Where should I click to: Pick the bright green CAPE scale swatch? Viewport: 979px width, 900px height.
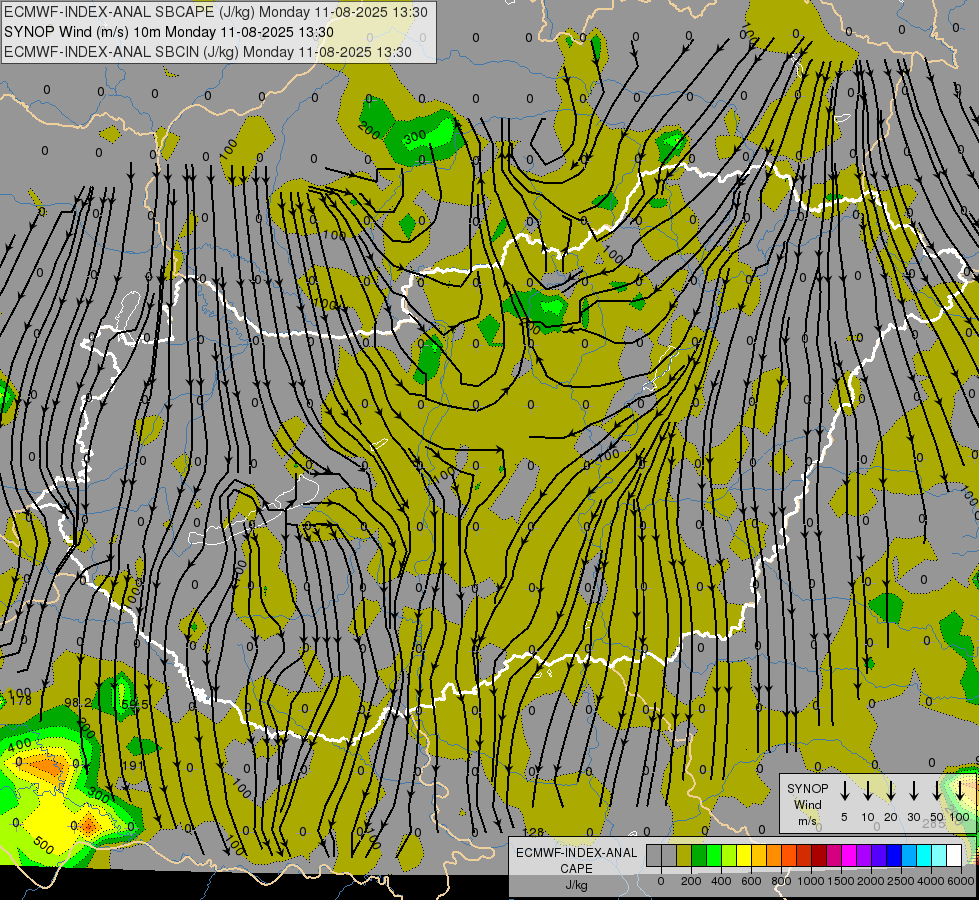(x=714, y=855)
